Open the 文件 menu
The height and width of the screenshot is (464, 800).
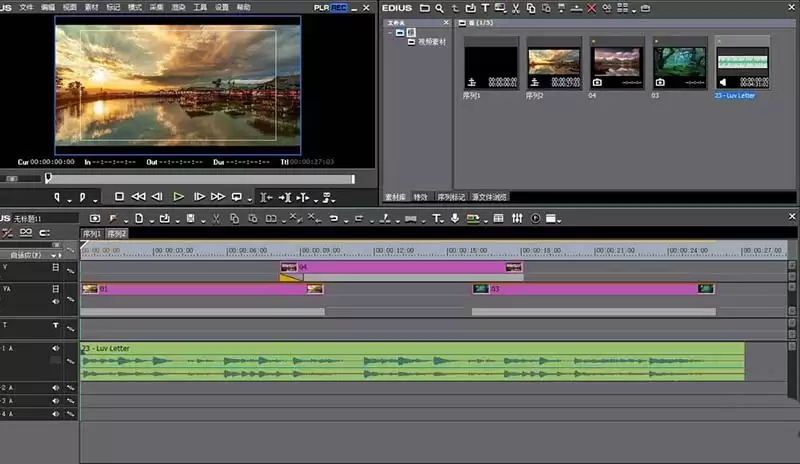click(x=26, y=7)
